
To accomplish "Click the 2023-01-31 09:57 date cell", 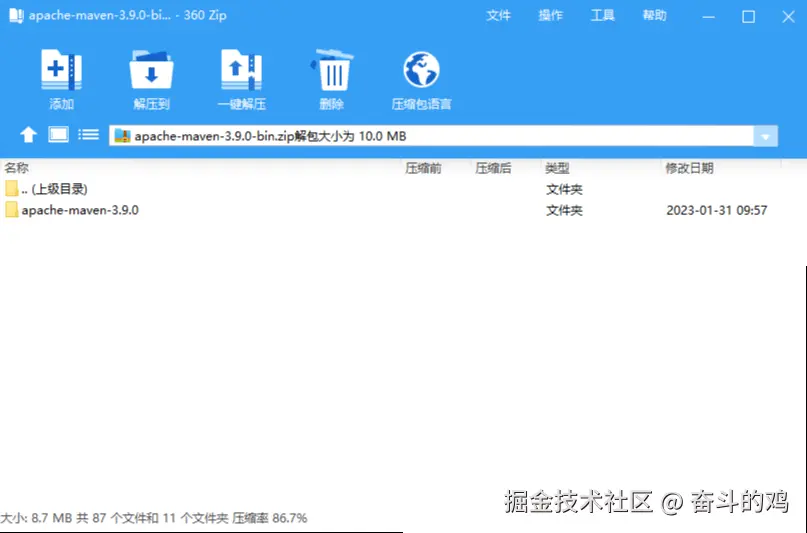I will [716, 210].
